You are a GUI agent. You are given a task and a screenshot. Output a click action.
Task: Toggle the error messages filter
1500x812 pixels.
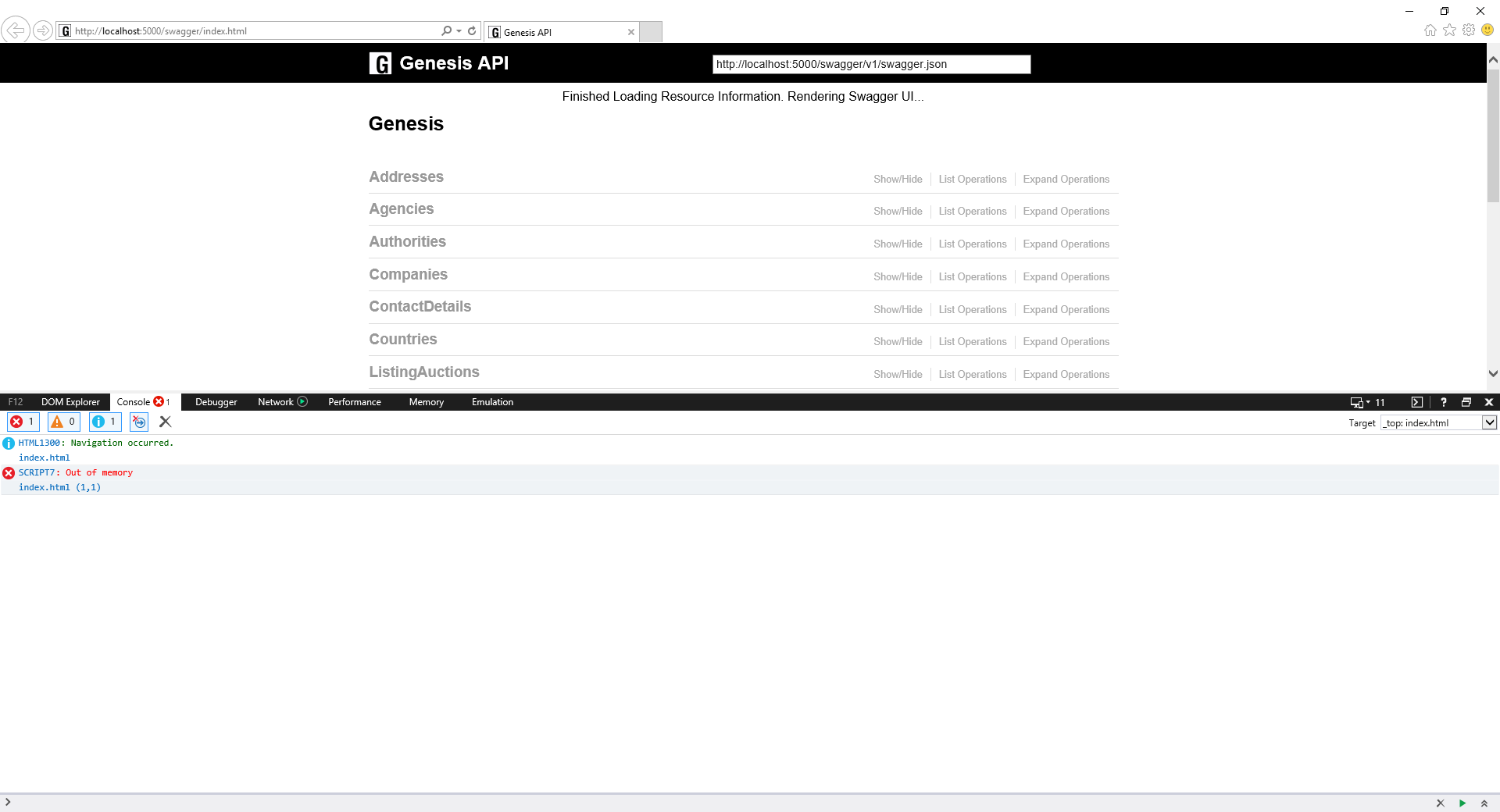(23, 422)
